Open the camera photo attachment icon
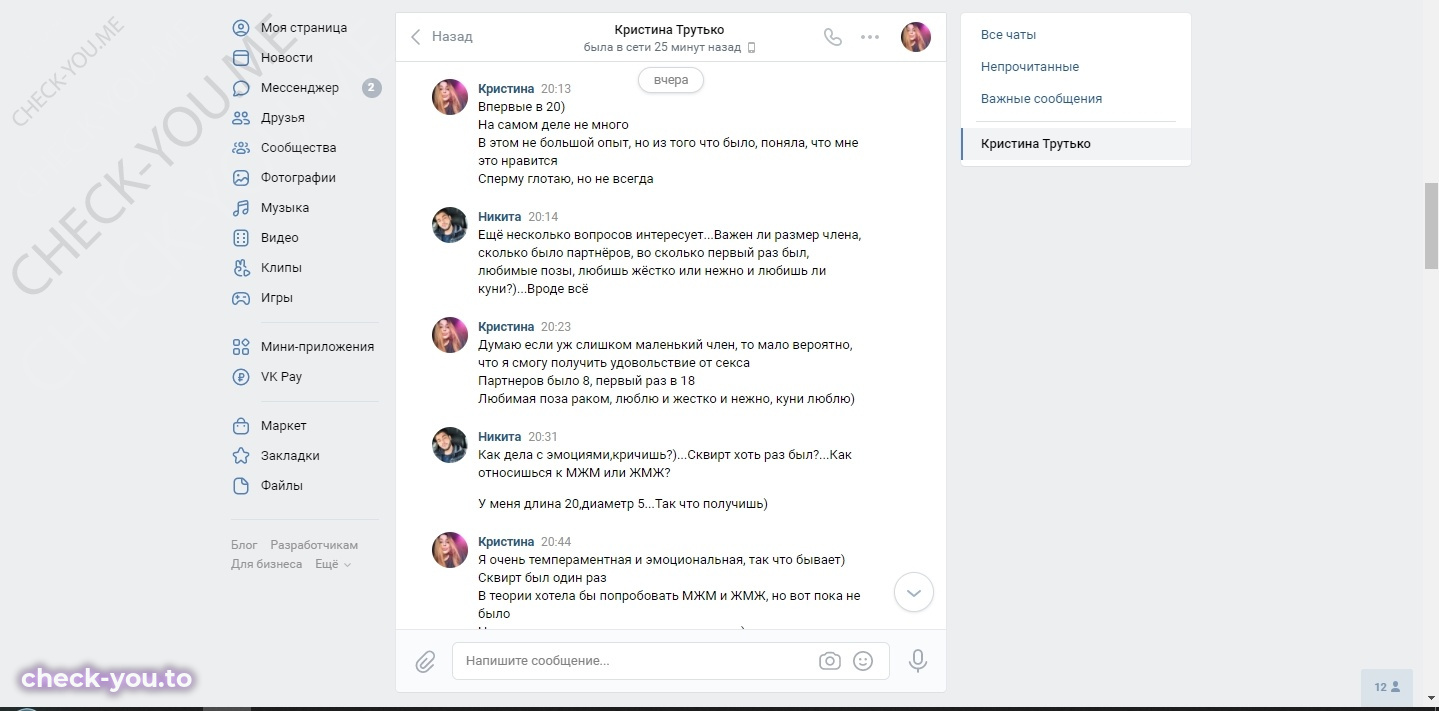The height and width of the screenshot is (711, 1439). point(829,661)
